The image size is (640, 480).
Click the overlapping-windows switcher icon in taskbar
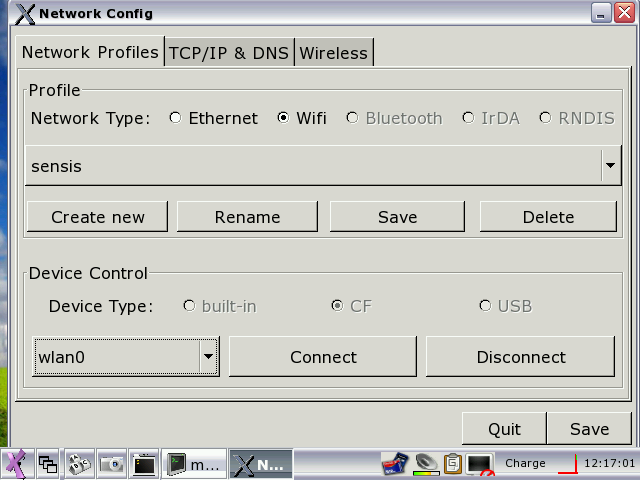point(47,463)
